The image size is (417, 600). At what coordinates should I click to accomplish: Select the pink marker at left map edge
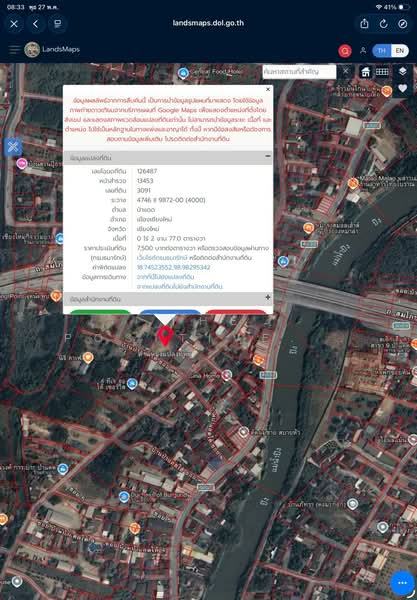(22, 164)
